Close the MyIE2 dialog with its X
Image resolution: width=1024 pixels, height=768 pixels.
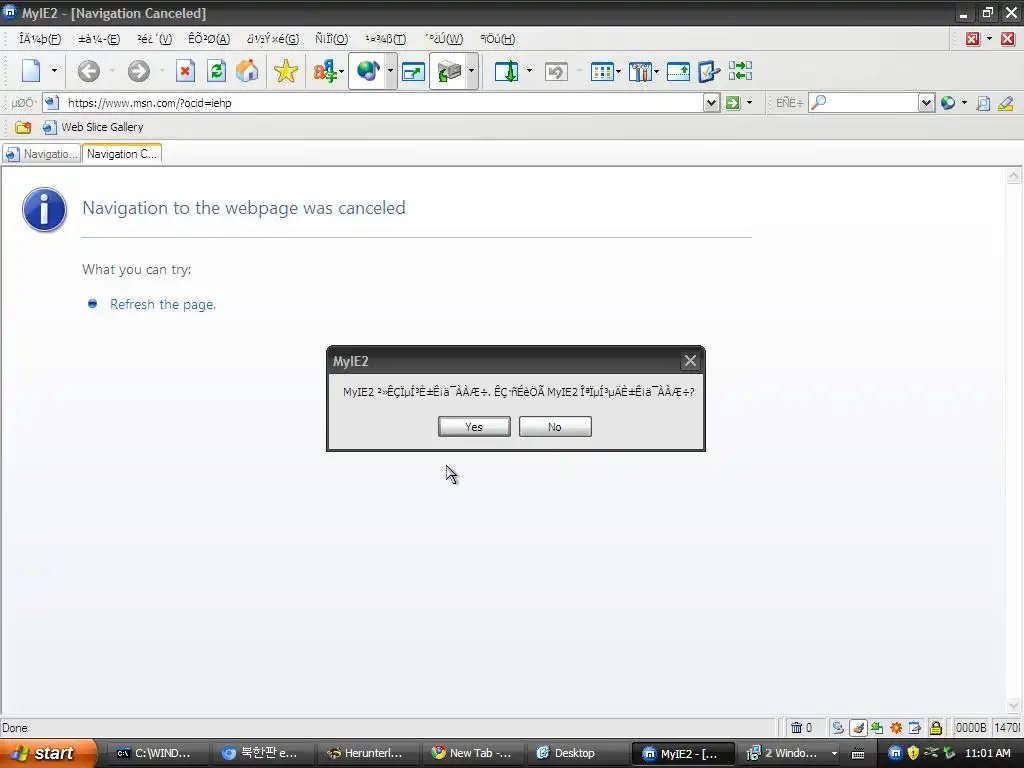tap(690, 360)
